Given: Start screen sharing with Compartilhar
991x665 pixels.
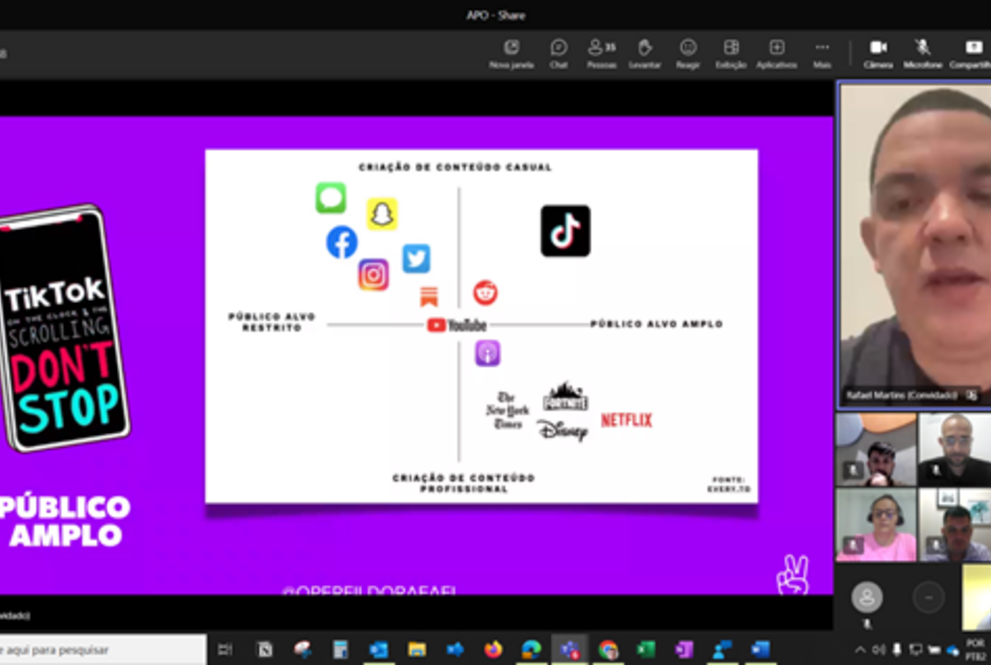Looking at the screenshot, I should coord(972,52).
